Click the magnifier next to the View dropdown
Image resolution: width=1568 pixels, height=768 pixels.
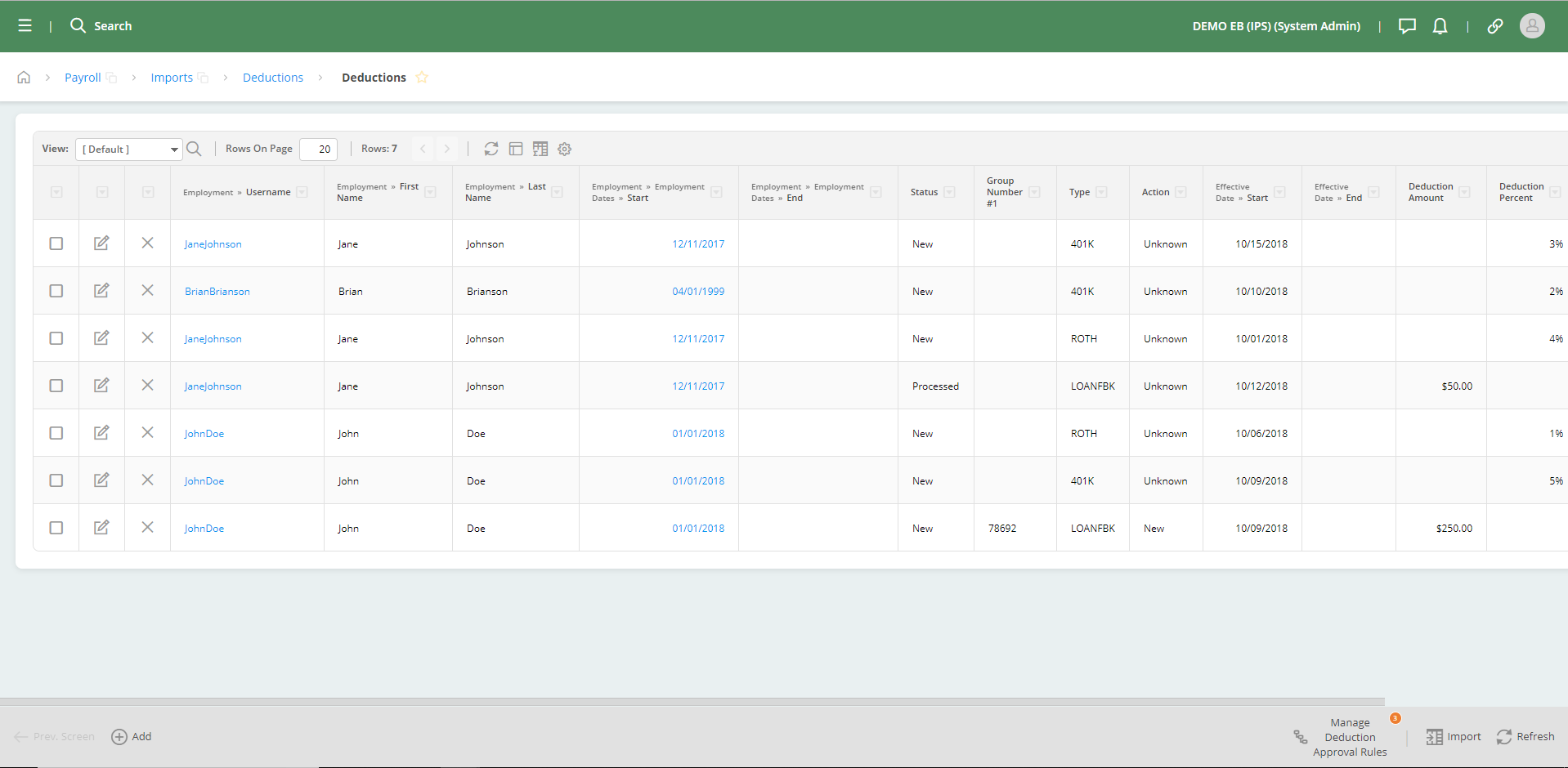[194, 149]
